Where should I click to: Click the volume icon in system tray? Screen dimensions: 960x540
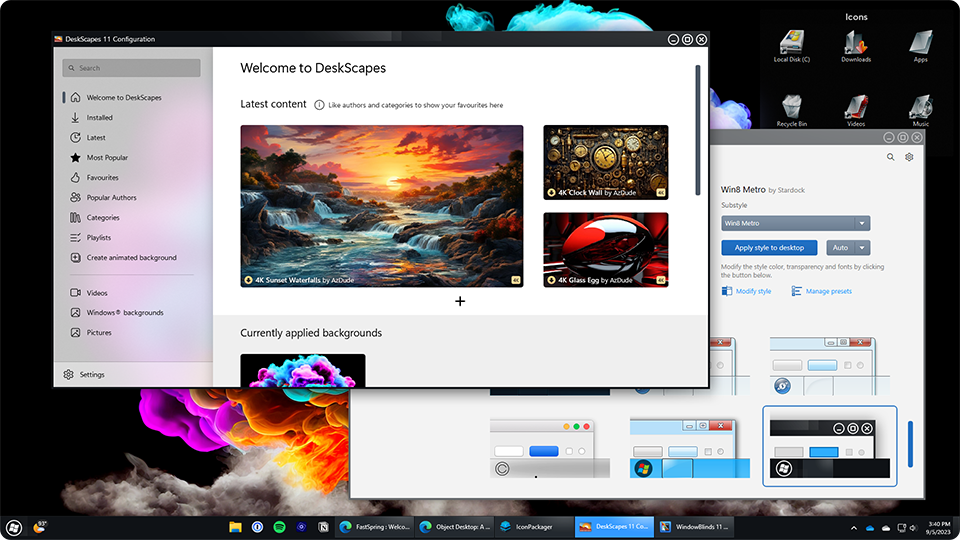(x=913, y=528)
